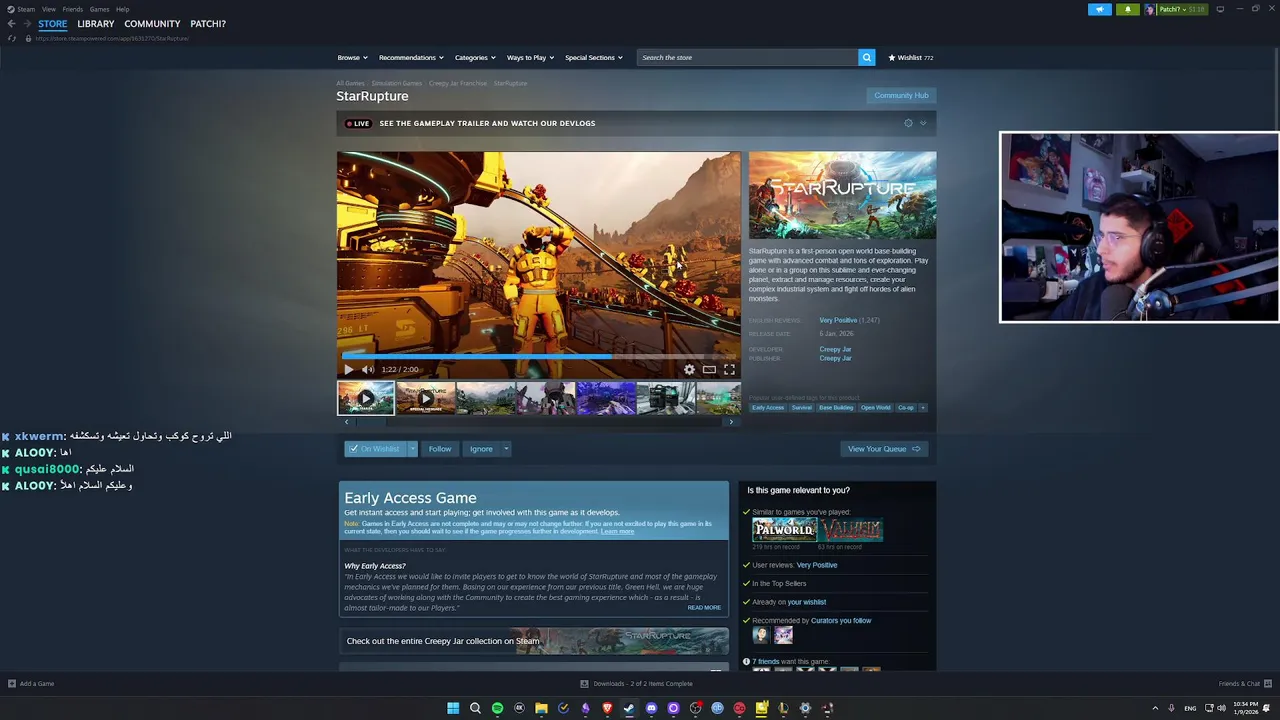Open the green notifications bell
Screen dimensions: 1280x720
pos(1127,9)
